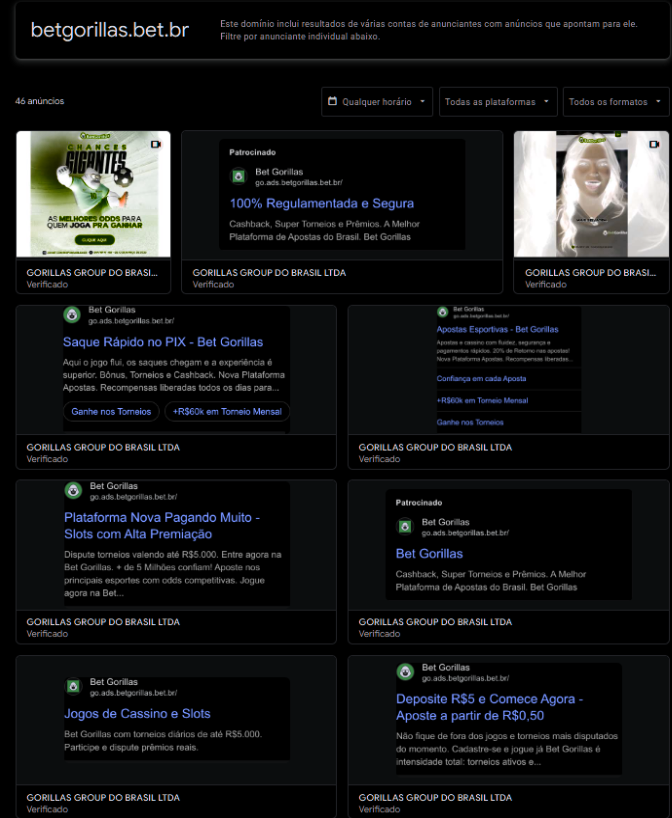
Task: Click Bet Gorillas logo in 'Jogos de Cassino e Slots' ad
Action: click(73, 687)
